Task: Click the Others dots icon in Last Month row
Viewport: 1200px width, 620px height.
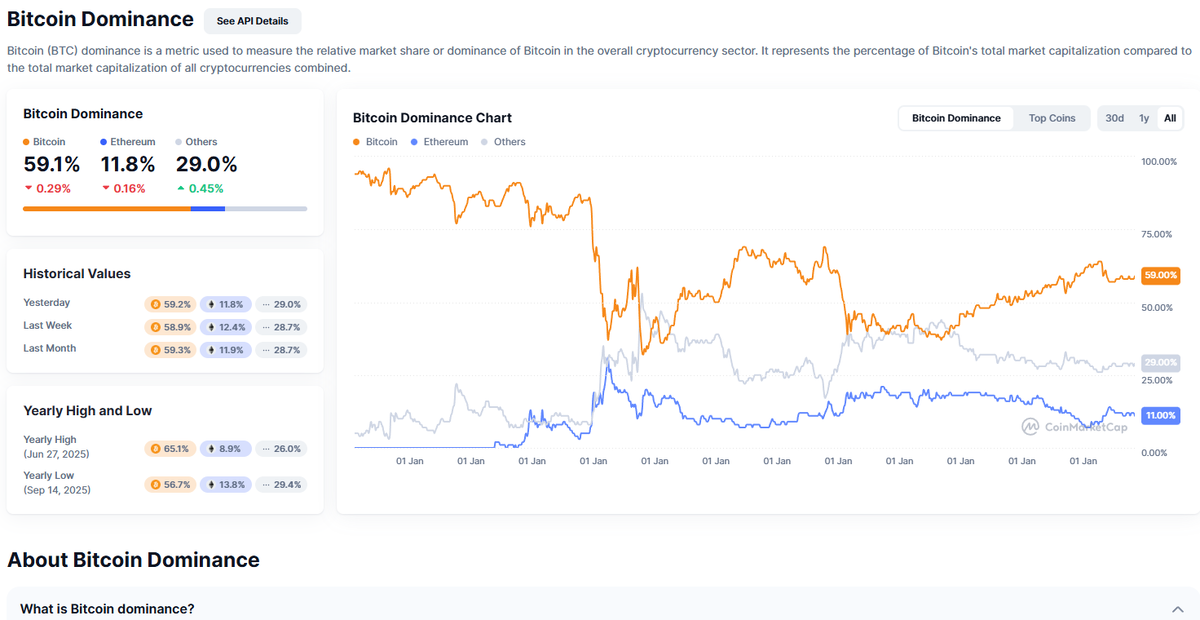Action: [265, 350]
